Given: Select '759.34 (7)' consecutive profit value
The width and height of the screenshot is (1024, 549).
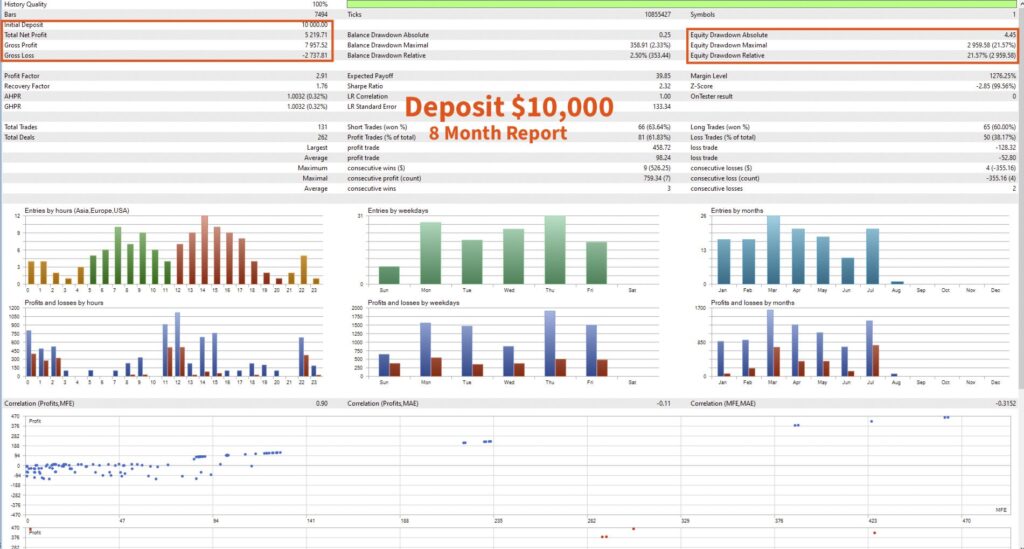Looking at the screenshot, I should (x=656, y=178).
